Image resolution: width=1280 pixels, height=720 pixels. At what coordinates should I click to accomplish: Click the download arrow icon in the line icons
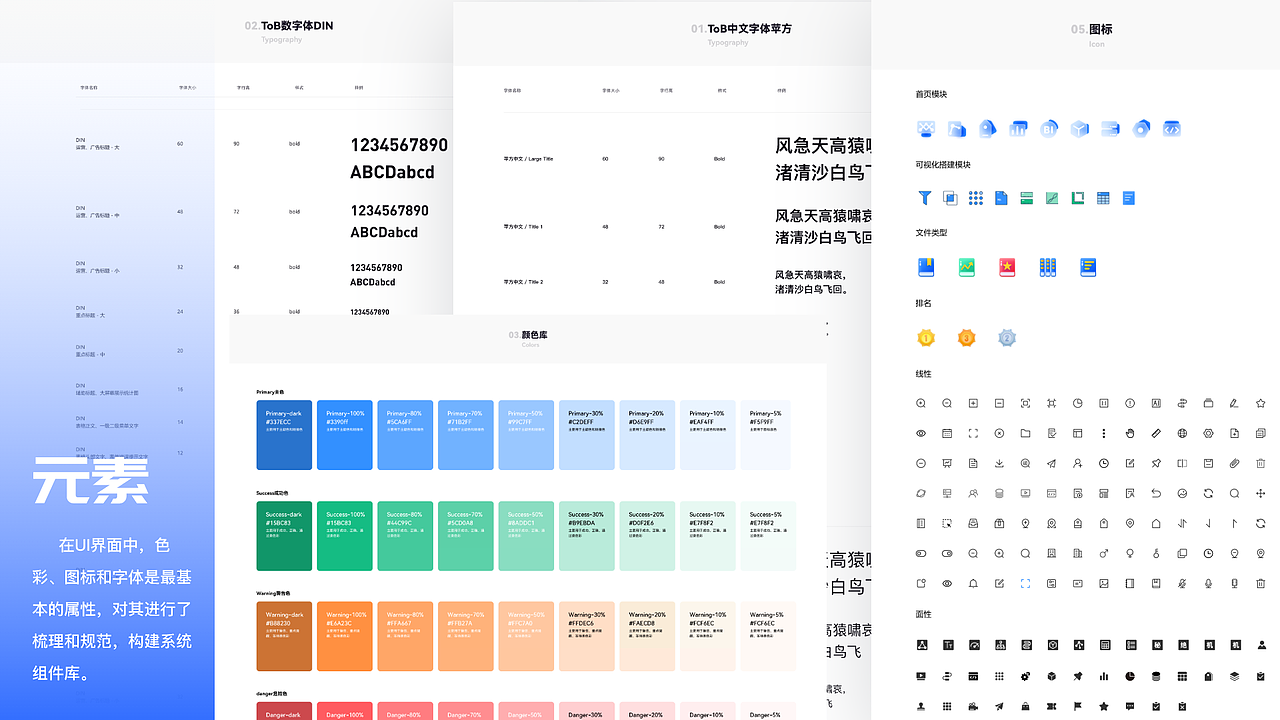pos(1001,463)
